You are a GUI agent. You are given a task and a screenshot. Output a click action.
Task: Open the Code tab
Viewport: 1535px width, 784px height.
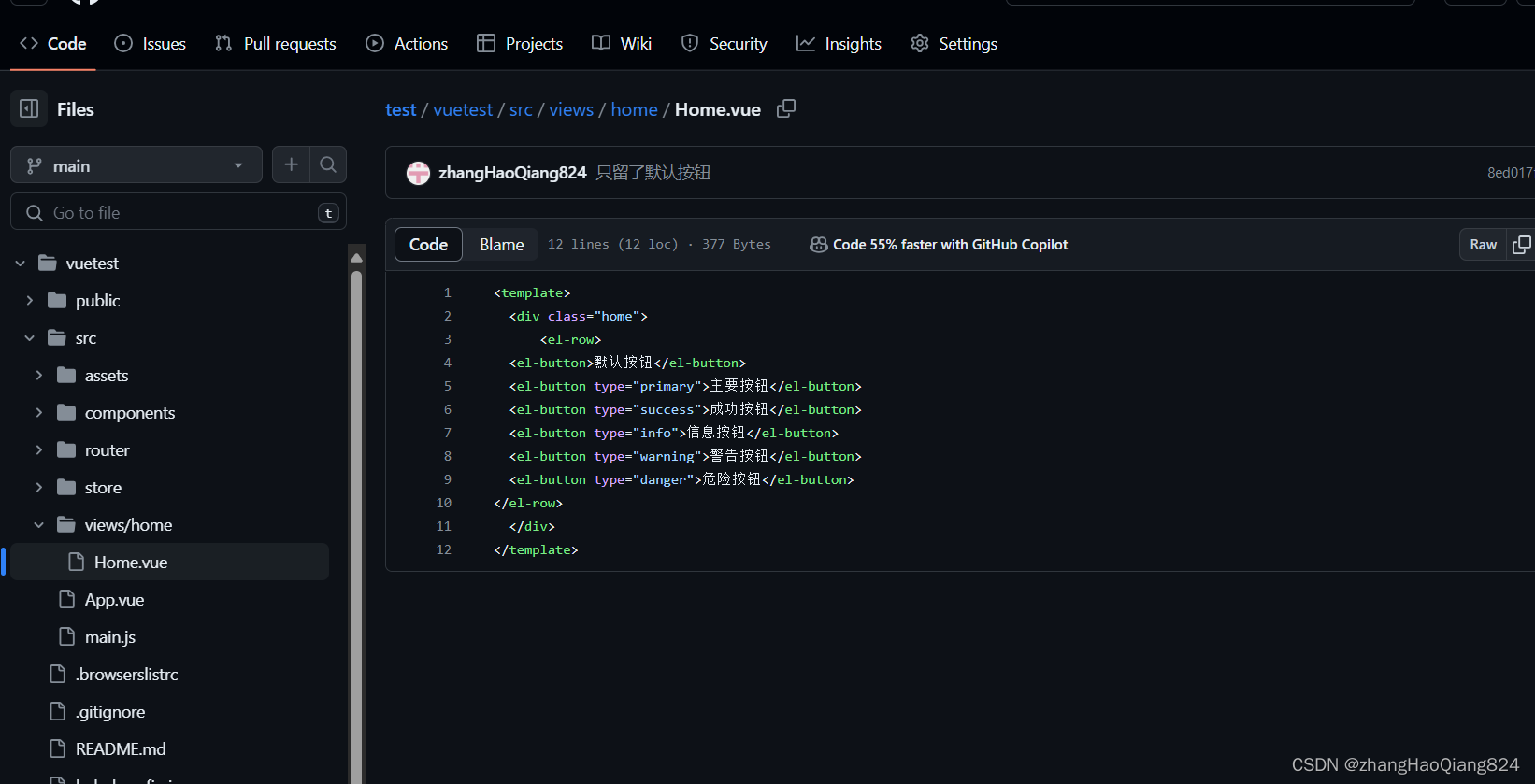pyautogui.click(x=53, y=44)
